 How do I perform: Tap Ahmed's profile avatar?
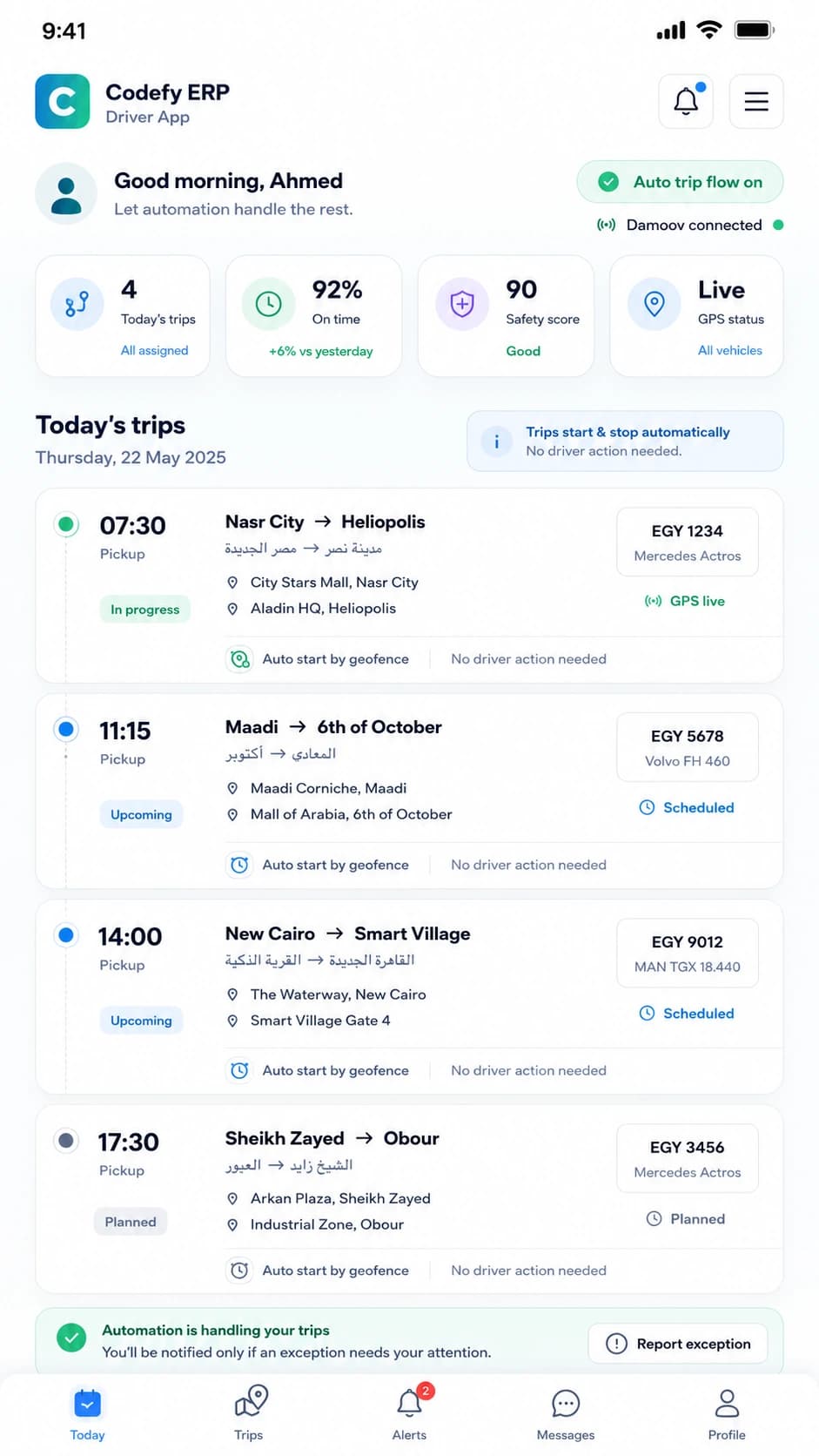point(66,193)
